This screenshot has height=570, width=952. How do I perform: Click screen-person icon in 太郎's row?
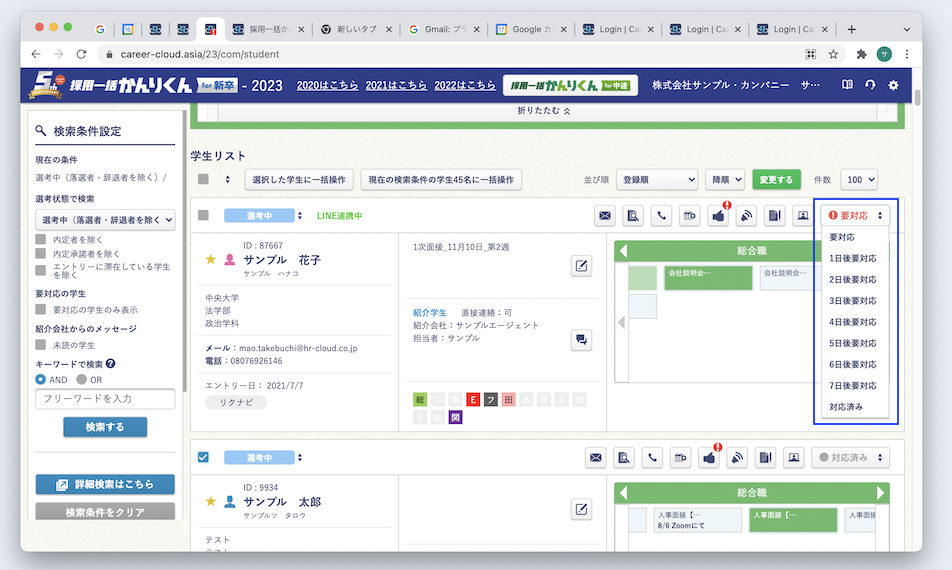794,458
